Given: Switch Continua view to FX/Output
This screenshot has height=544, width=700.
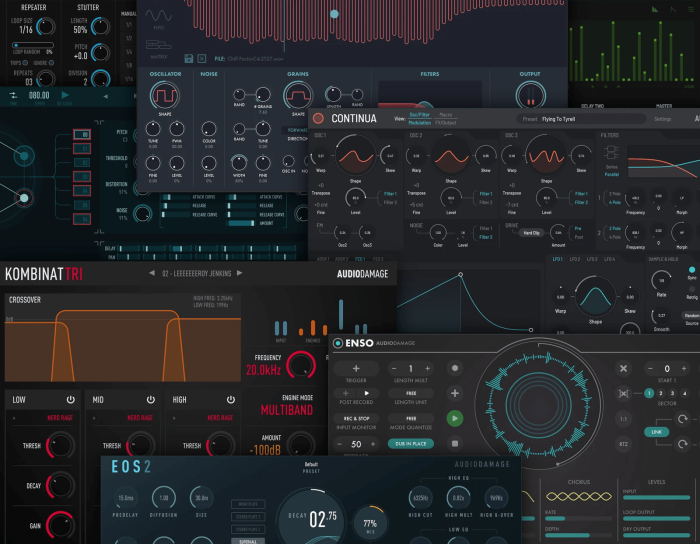Looking at the screenshot, I should tap(446, 123).
